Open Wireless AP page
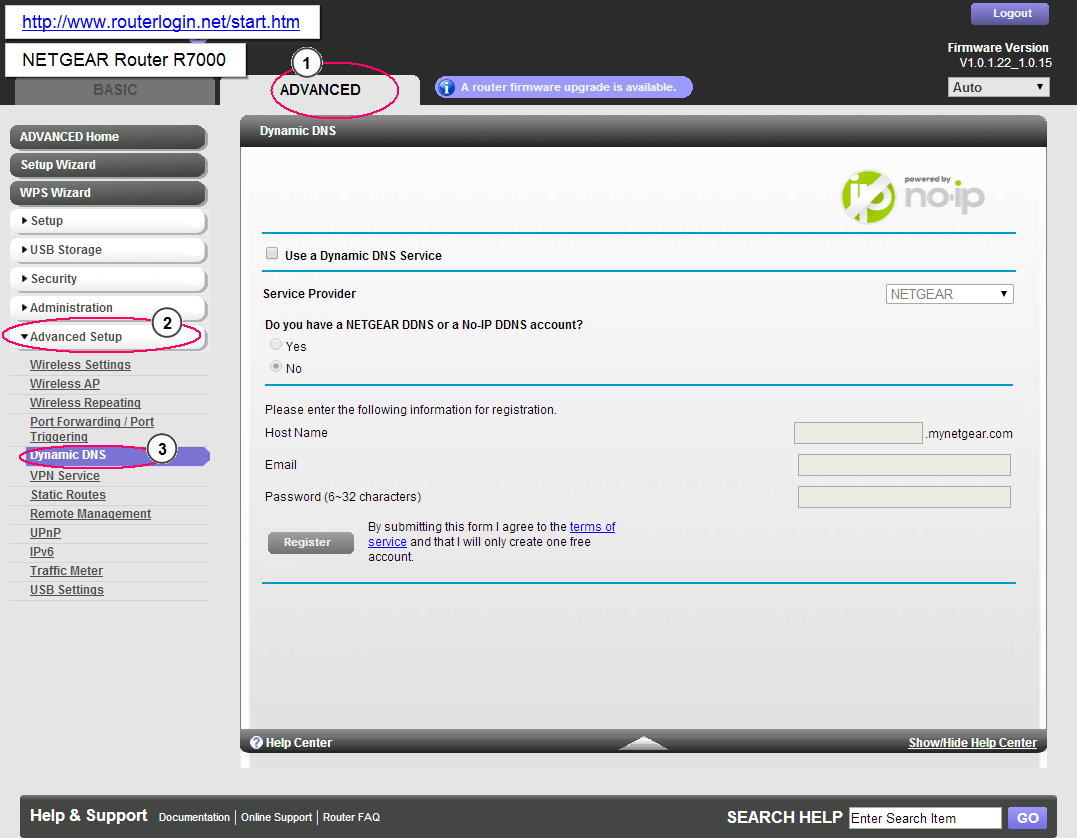 coord(65,384)
